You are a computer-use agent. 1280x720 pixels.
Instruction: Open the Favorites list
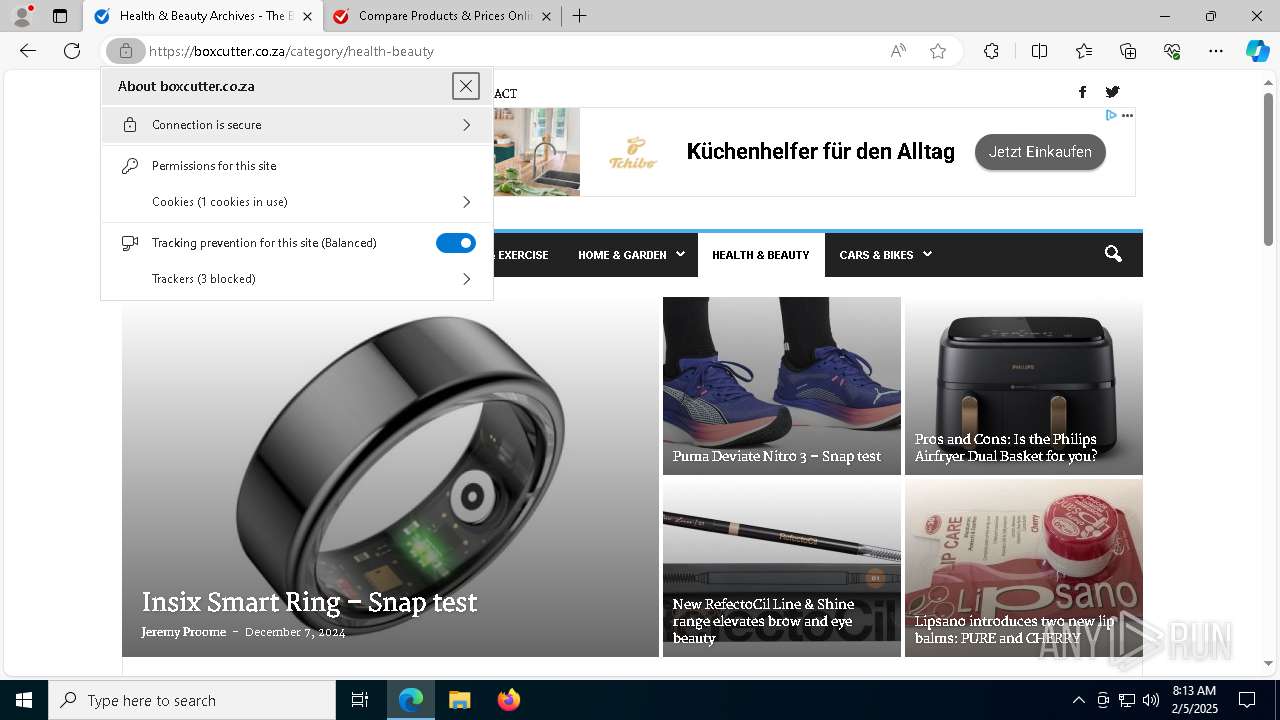pyautogui.click(x=1084, y=51)
